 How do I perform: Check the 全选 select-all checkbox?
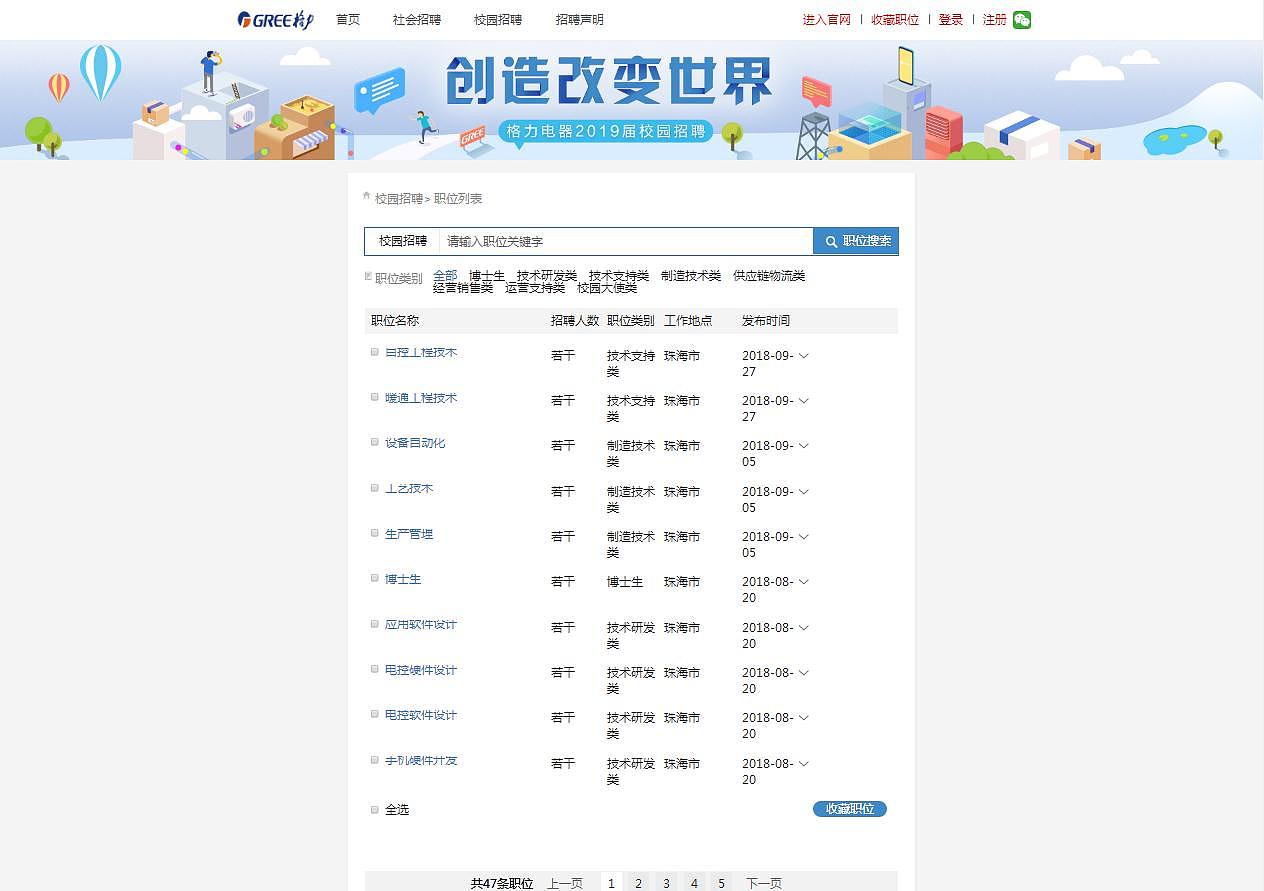[x=374, y=809]
